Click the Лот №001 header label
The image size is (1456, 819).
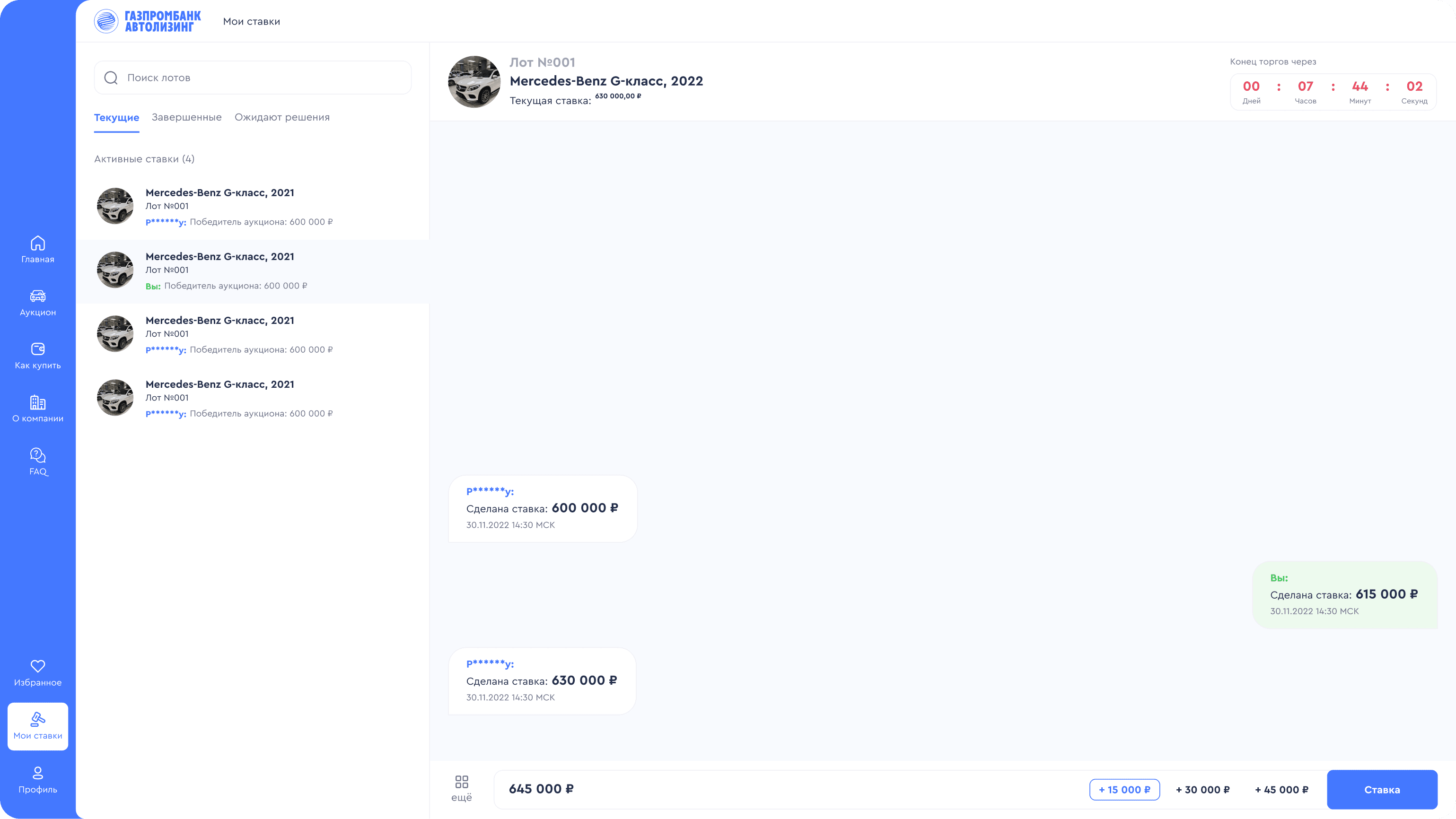click(x=542, y=62)
